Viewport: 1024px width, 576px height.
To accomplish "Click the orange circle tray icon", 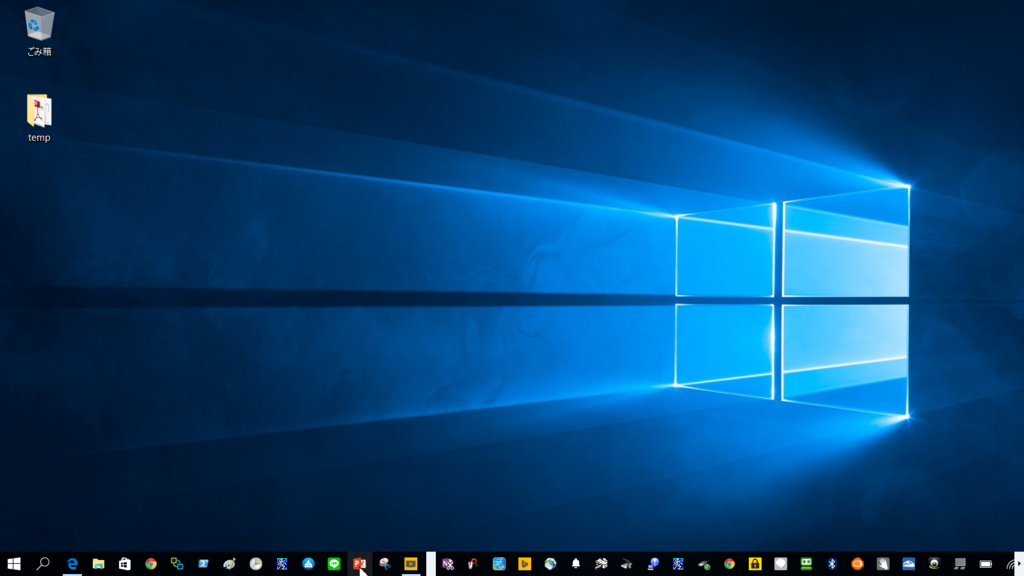I will click(x=857, y=564).
